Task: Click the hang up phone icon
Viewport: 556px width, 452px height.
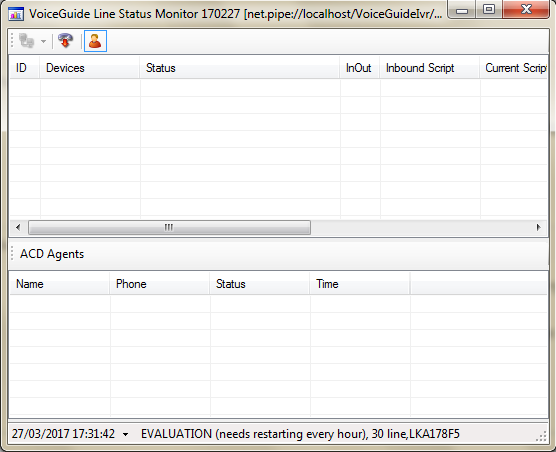Action: [x=66, y=41]
